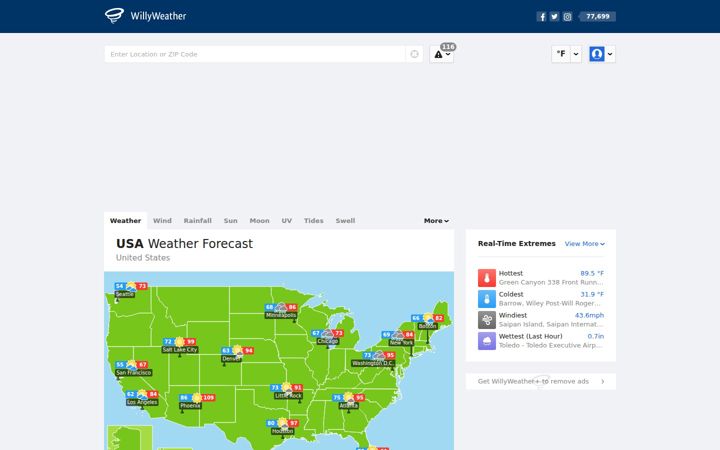Screen dimensions: 720x450
Task: Click the Alaska inset map thumbnail
Action: pos(130,438)
